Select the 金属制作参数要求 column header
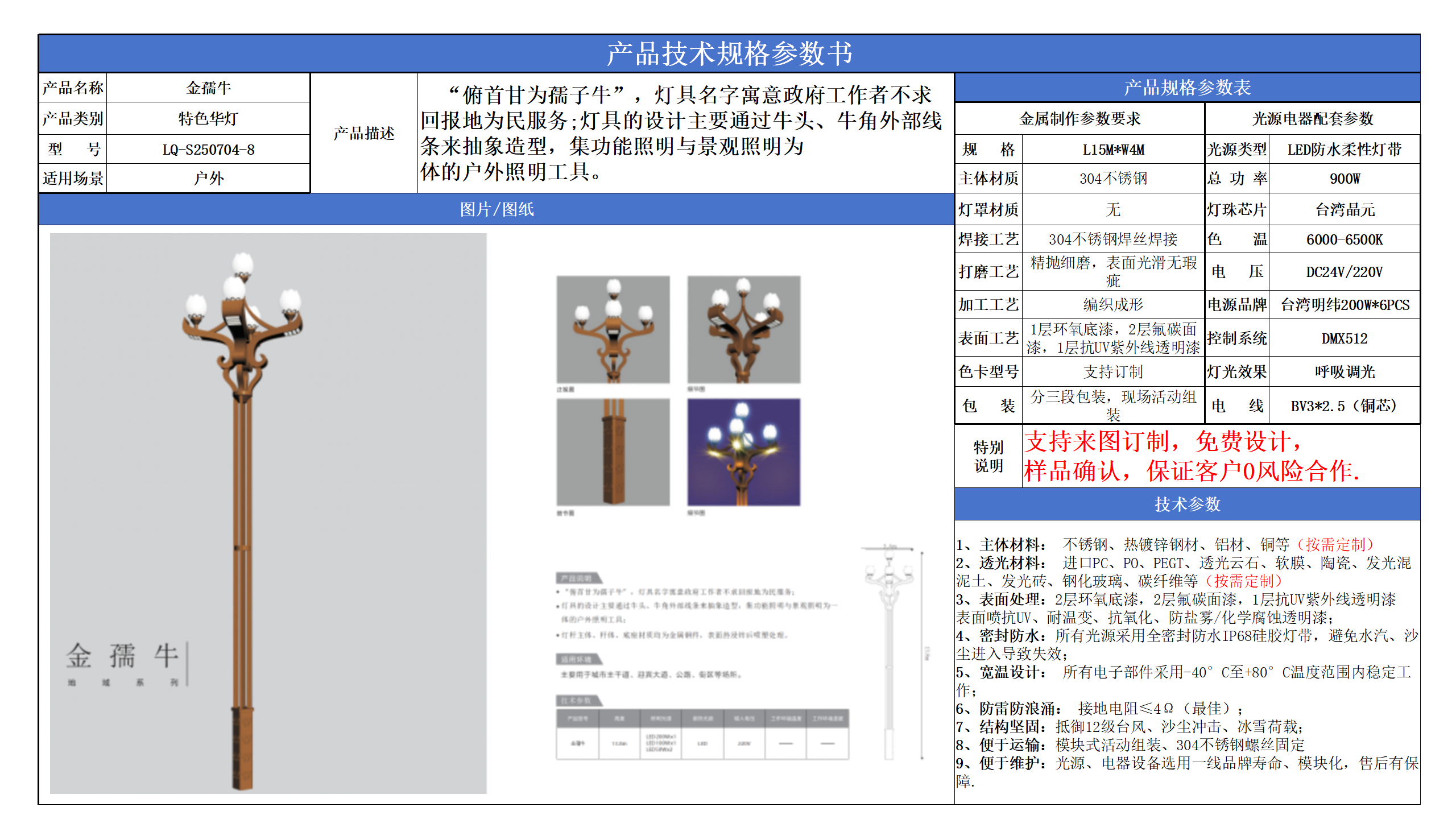Viewport: 1456px width, 819px height. point(1081,118)
